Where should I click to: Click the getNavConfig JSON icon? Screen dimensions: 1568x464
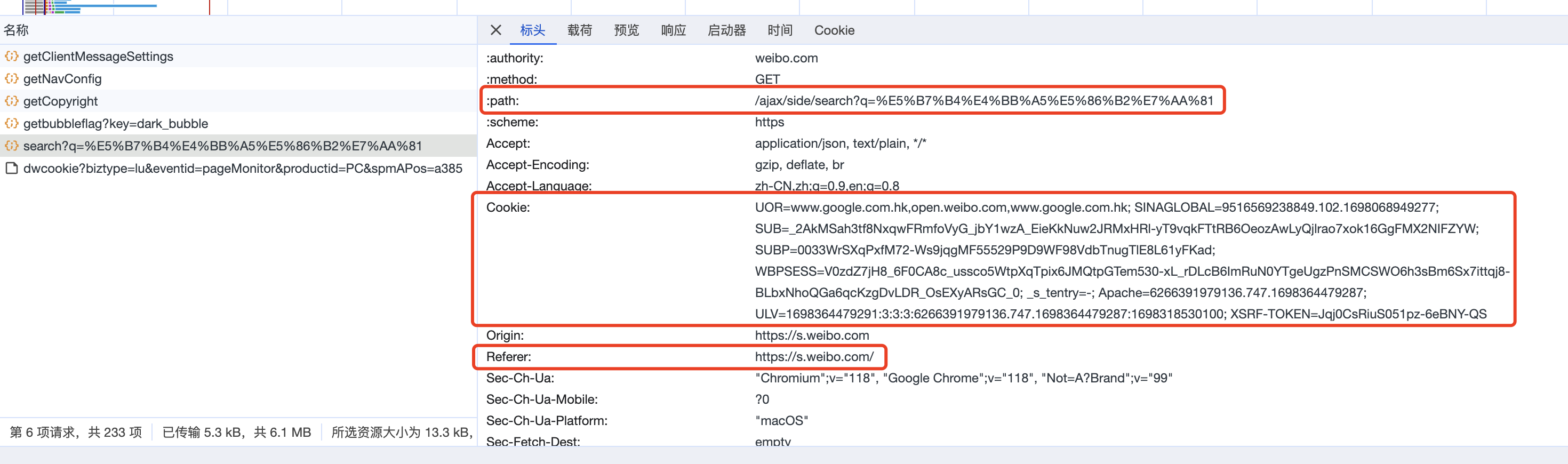(12, 78)
